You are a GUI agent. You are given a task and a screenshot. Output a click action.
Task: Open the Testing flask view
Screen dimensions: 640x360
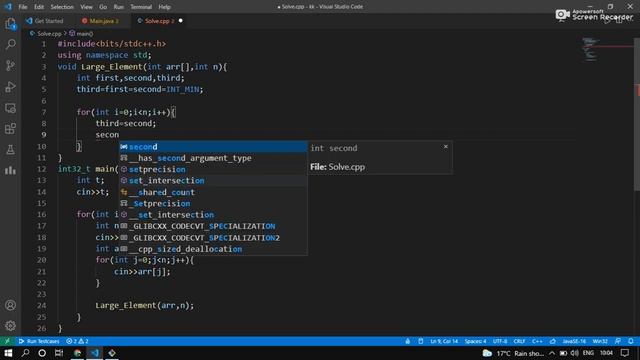tap(11, 150)
